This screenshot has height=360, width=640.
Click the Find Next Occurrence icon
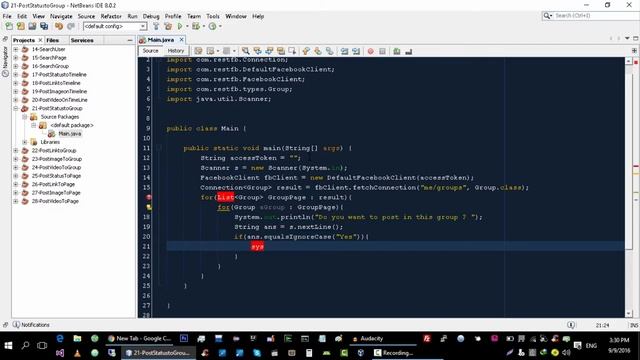(x=269, y=51)
